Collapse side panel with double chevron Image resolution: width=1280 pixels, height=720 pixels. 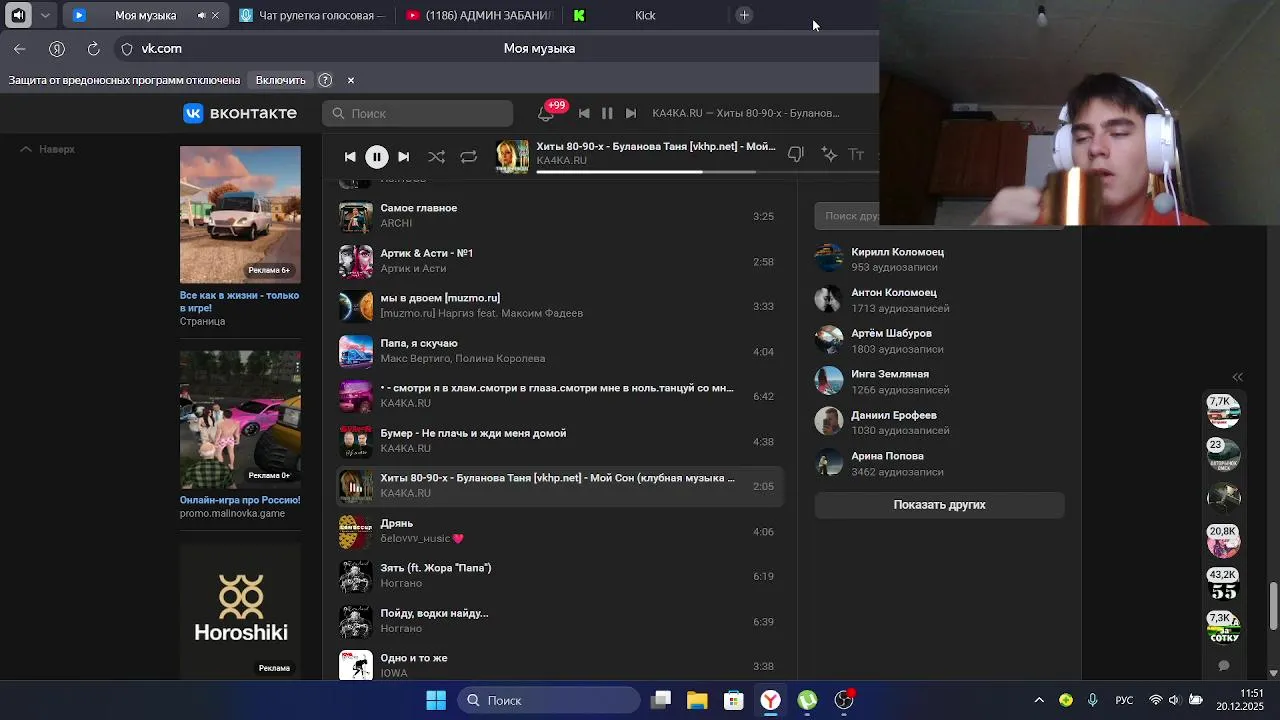(1237, 377)
